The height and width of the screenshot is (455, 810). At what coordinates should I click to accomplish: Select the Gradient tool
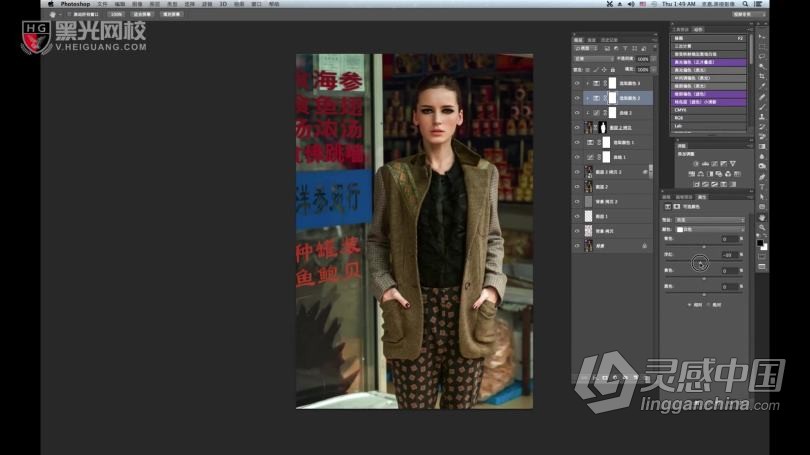tap(762, 146)
